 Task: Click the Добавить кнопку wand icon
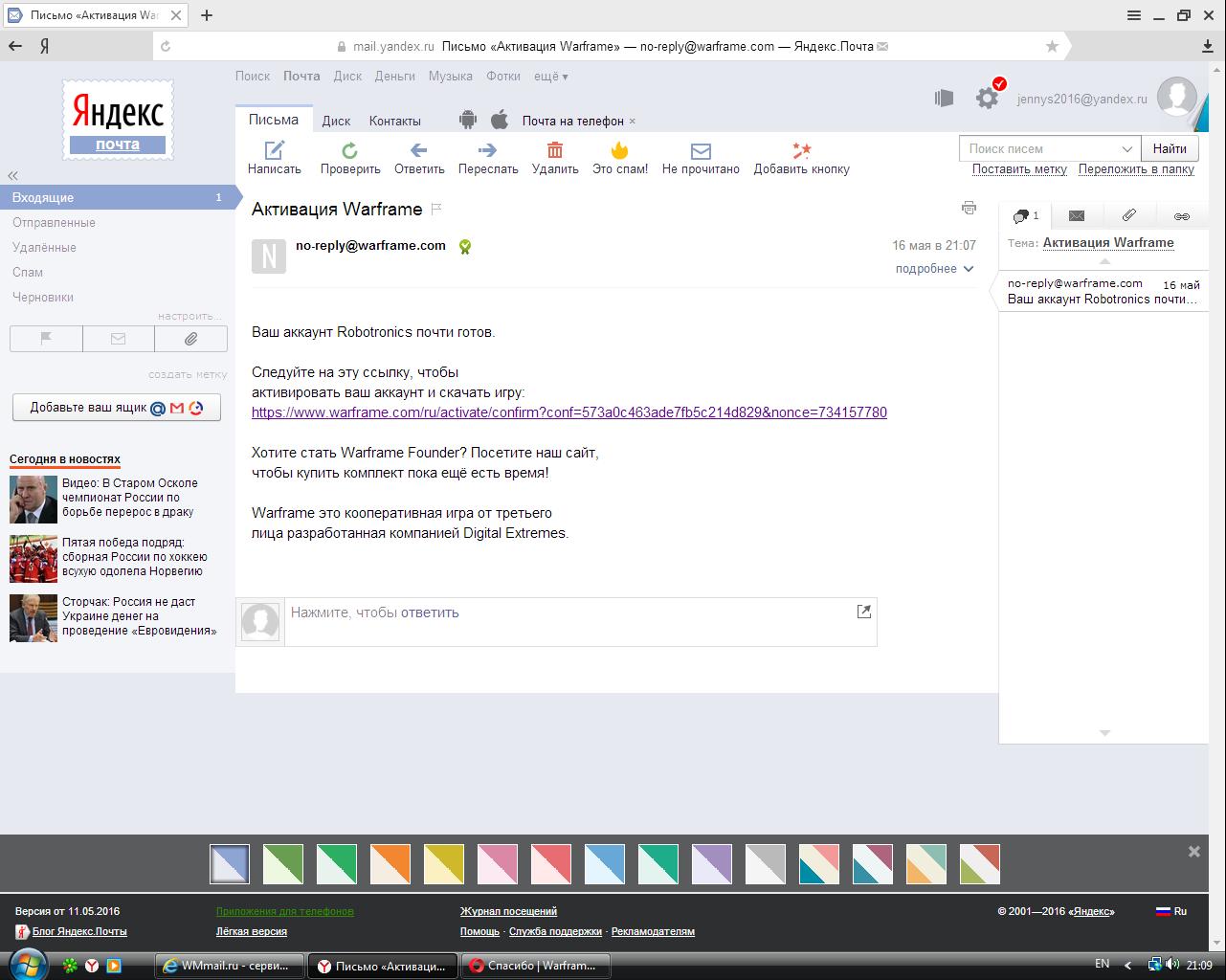click(x=801, y=150)
